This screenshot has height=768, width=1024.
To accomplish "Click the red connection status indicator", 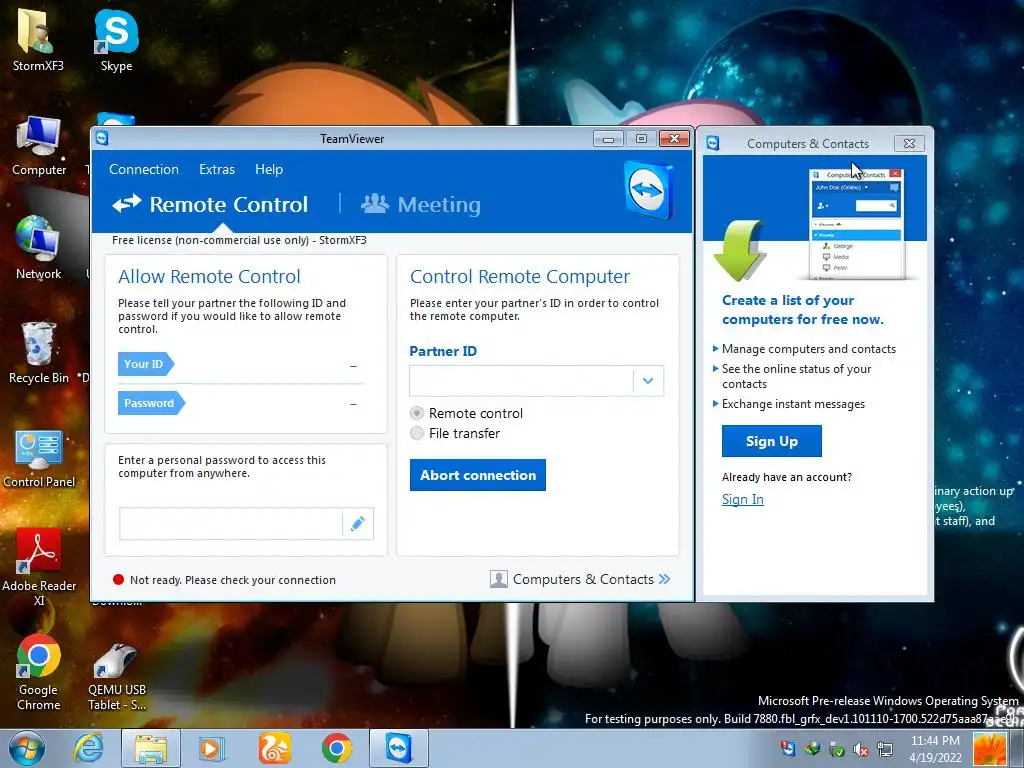I will click(118, 579).
